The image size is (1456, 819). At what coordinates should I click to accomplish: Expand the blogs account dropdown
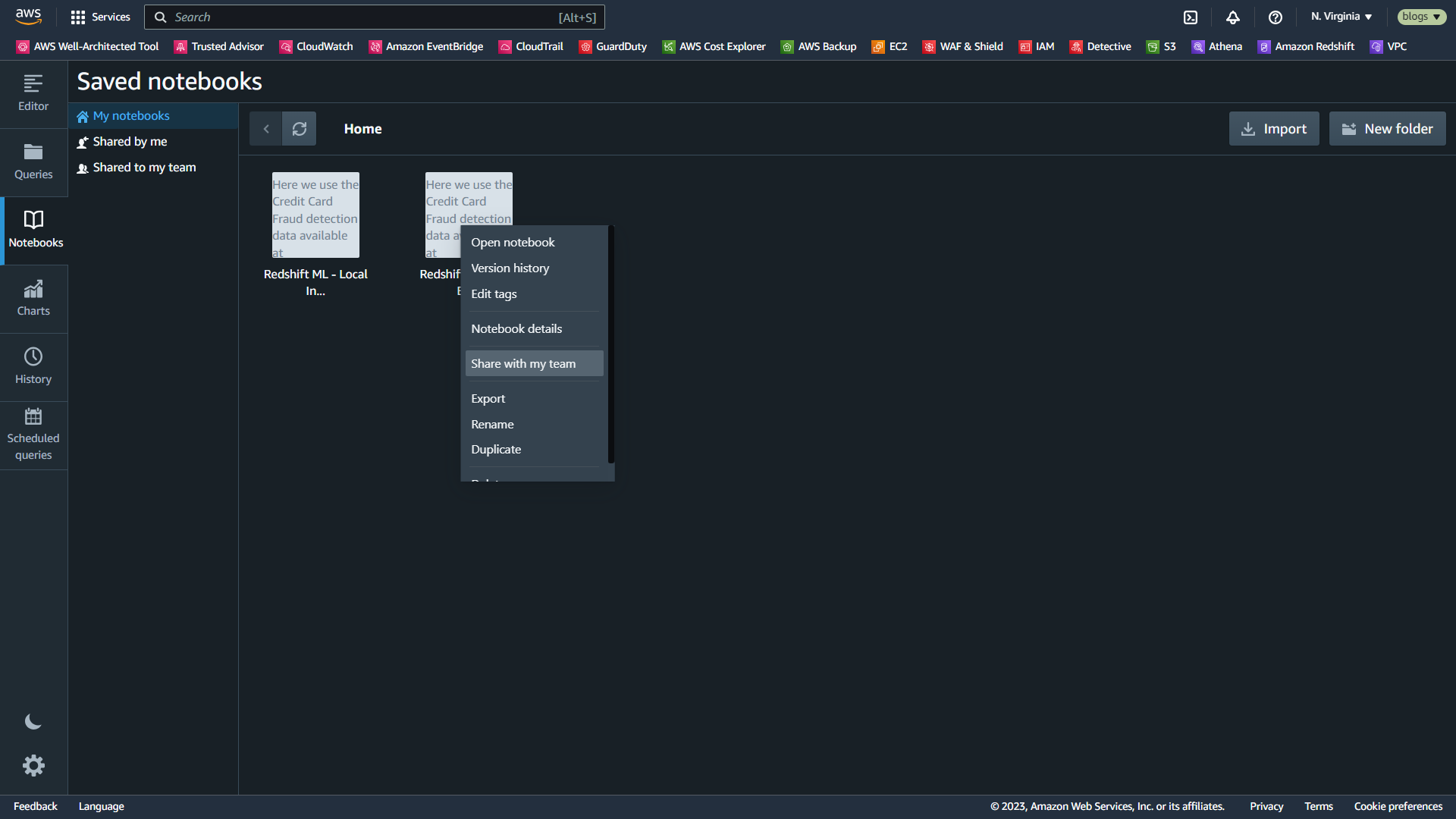click(1421, 17)
